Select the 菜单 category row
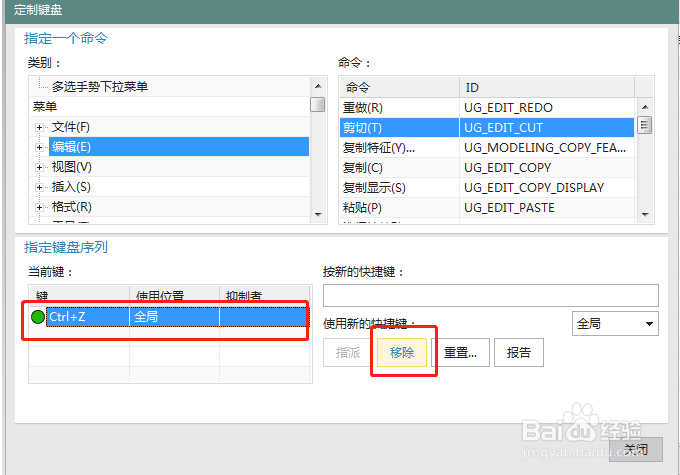Screen dimensions: 680x475 (x=170, y=107)
